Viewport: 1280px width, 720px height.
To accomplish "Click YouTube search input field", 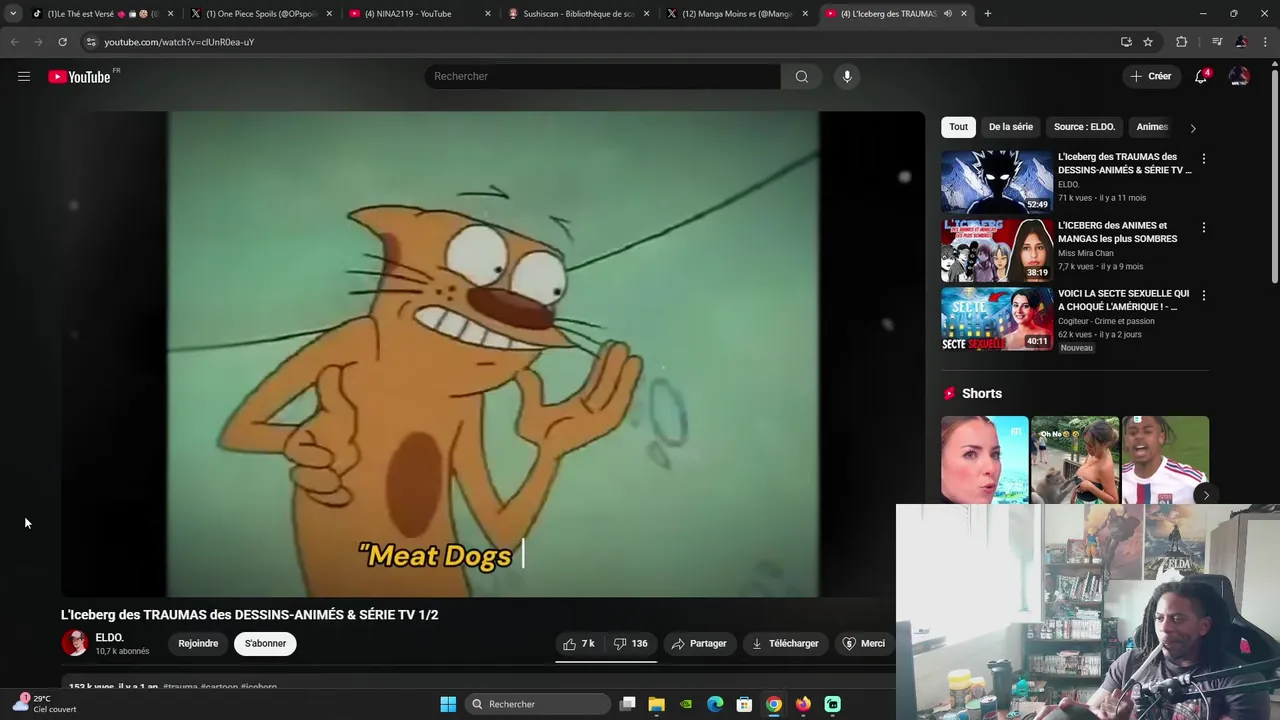I will tap(603, 76).
